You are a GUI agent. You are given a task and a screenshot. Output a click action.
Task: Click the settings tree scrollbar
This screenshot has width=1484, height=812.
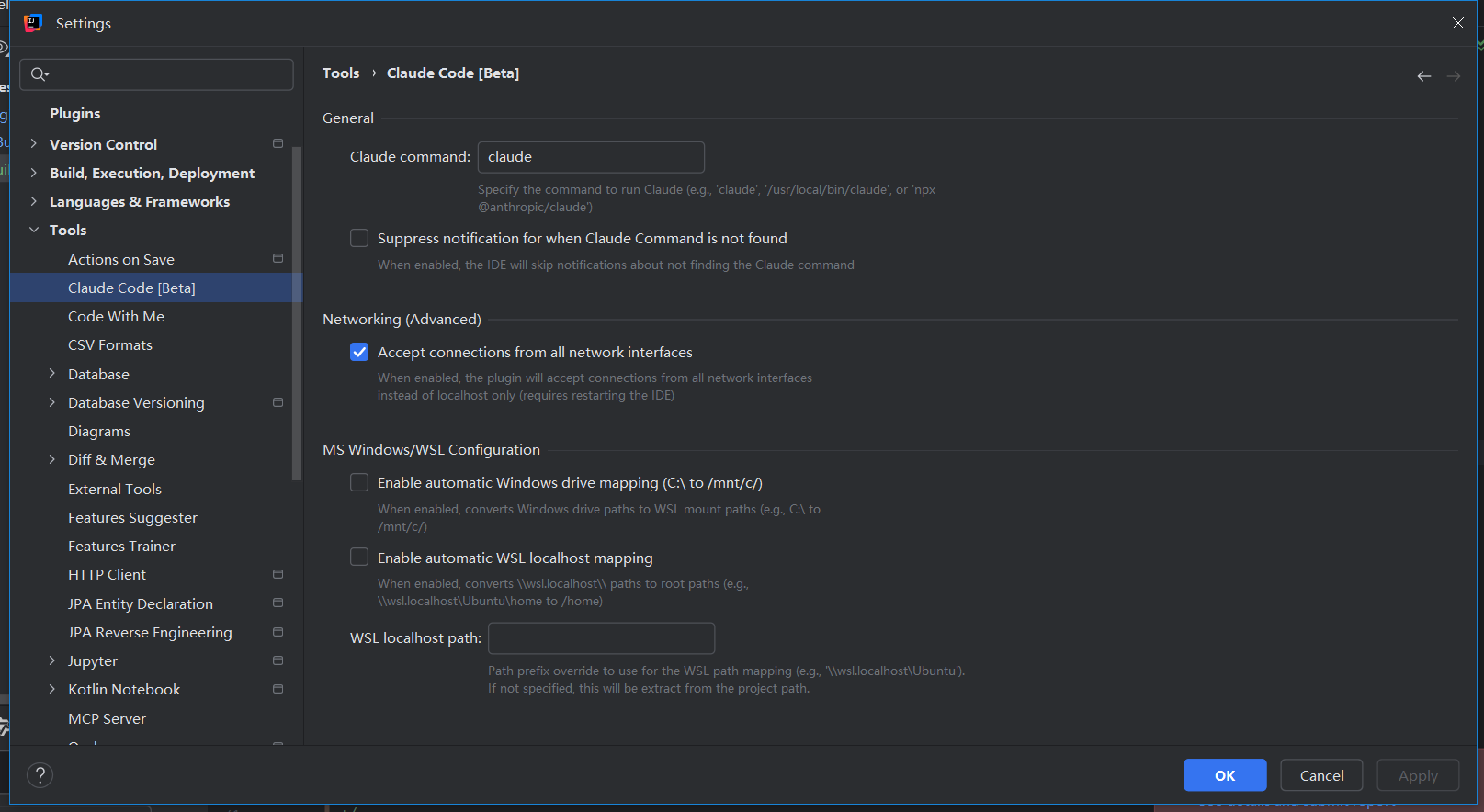(296, 312)
